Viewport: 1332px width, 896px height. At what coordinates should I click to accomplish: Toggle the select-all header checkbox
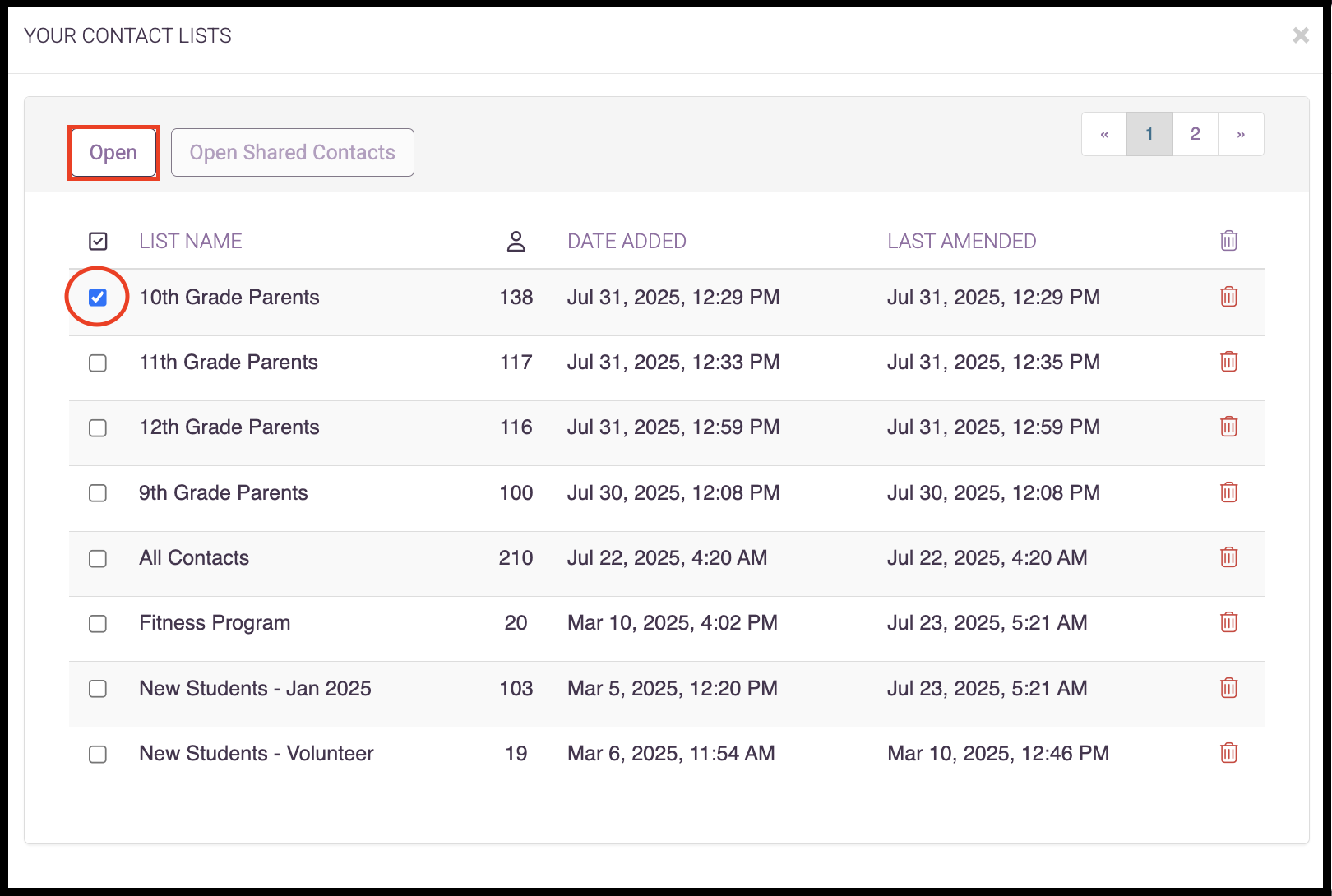point(98,241)
